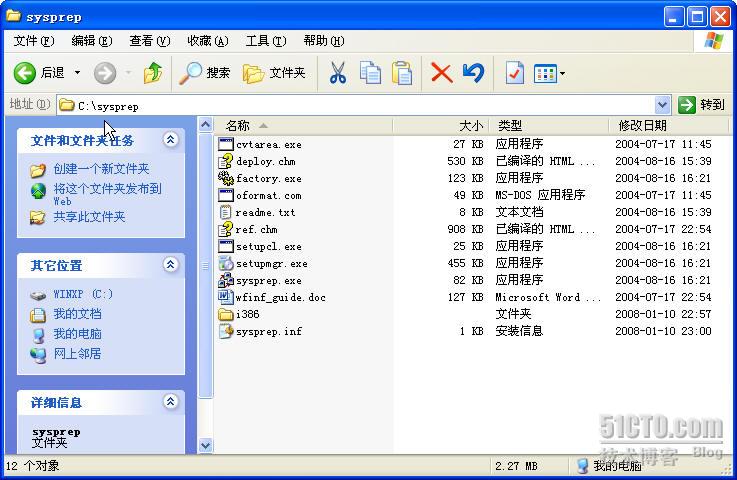Select the readme.txt document icon
The width and height of the screenshot is (737, 480).
coord(226,212)
